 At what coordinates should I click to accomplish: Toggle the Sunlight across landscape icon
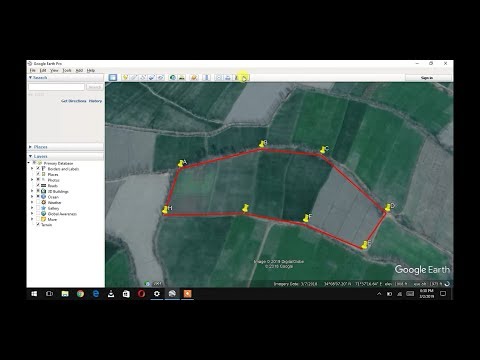click(182, 78)
